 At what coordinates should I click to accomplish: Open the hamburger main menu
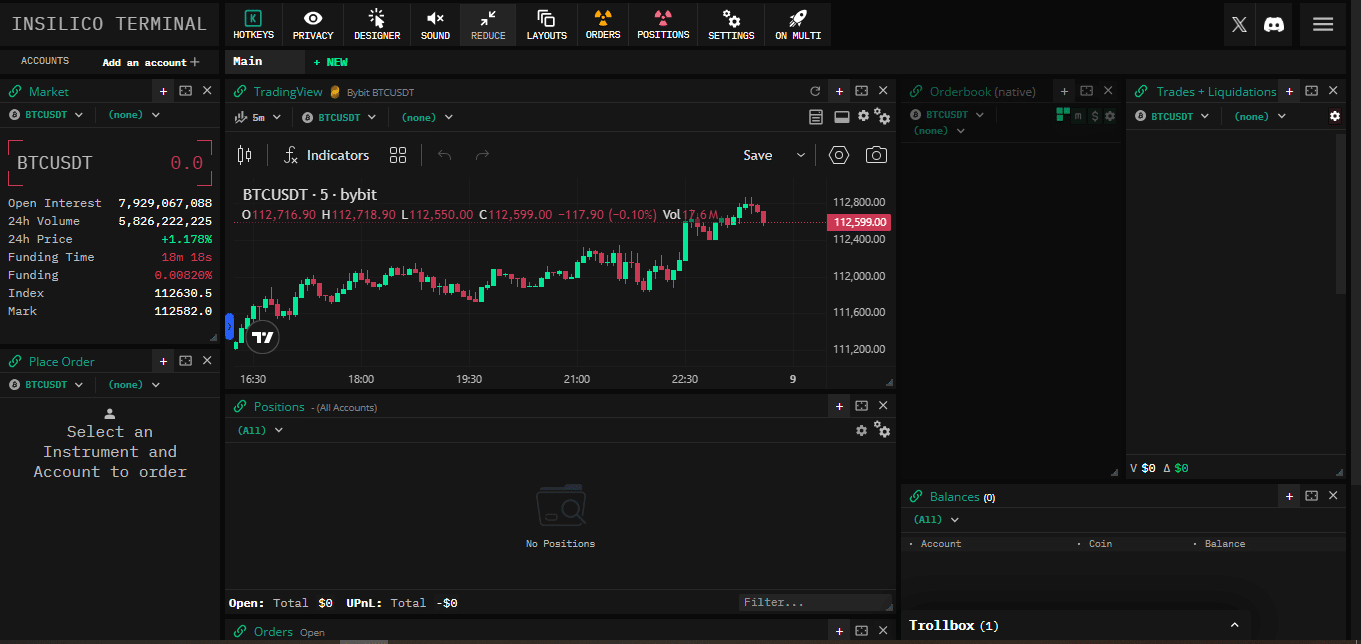pos(1323,25)
